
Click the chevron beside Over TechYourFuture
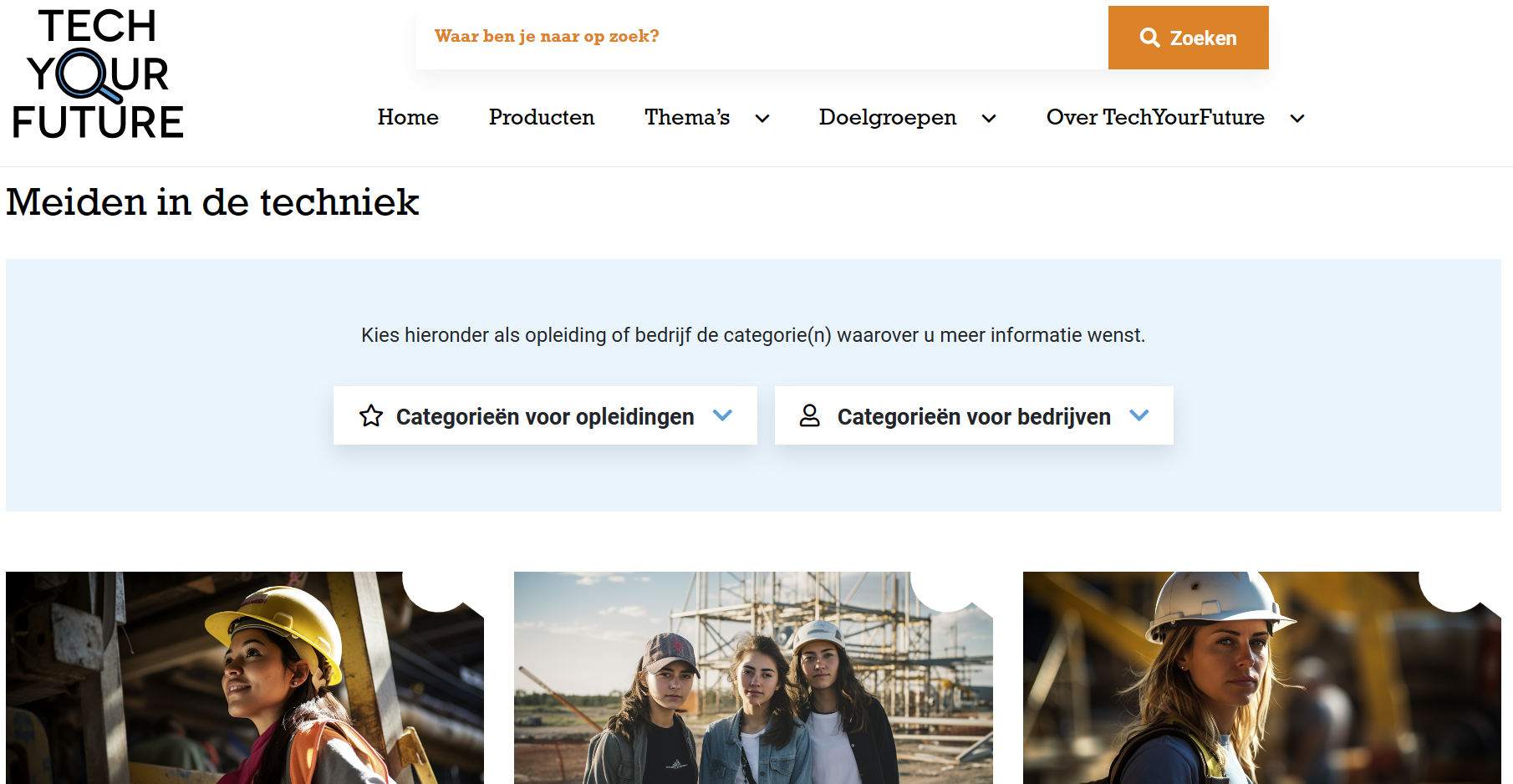1296,119
